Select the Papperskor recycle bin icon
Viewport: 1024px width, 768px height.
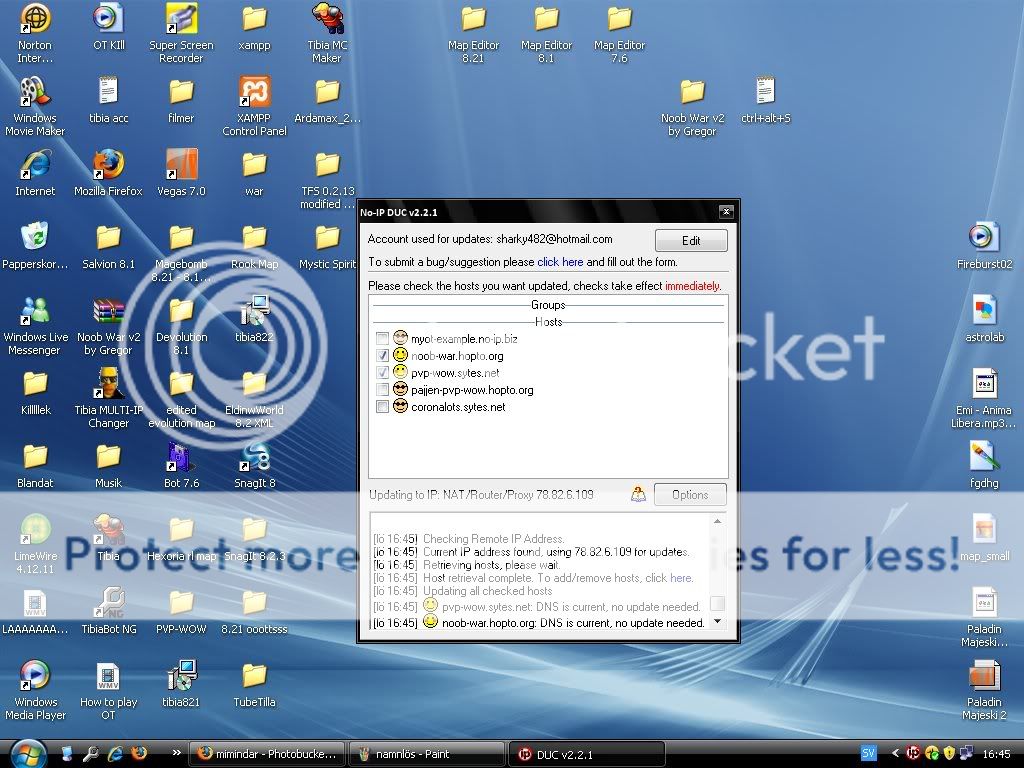point(35,246)
